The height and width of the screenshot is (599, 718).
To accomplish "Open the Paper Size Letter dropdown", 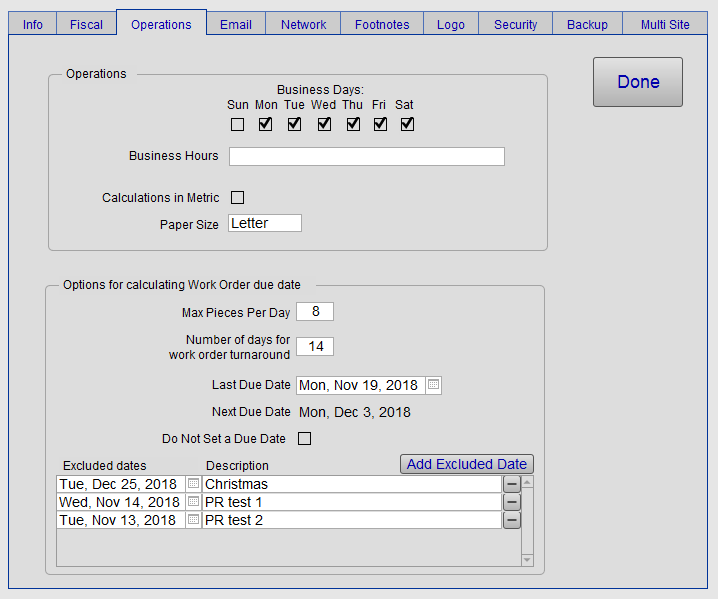I will point(265,223).
